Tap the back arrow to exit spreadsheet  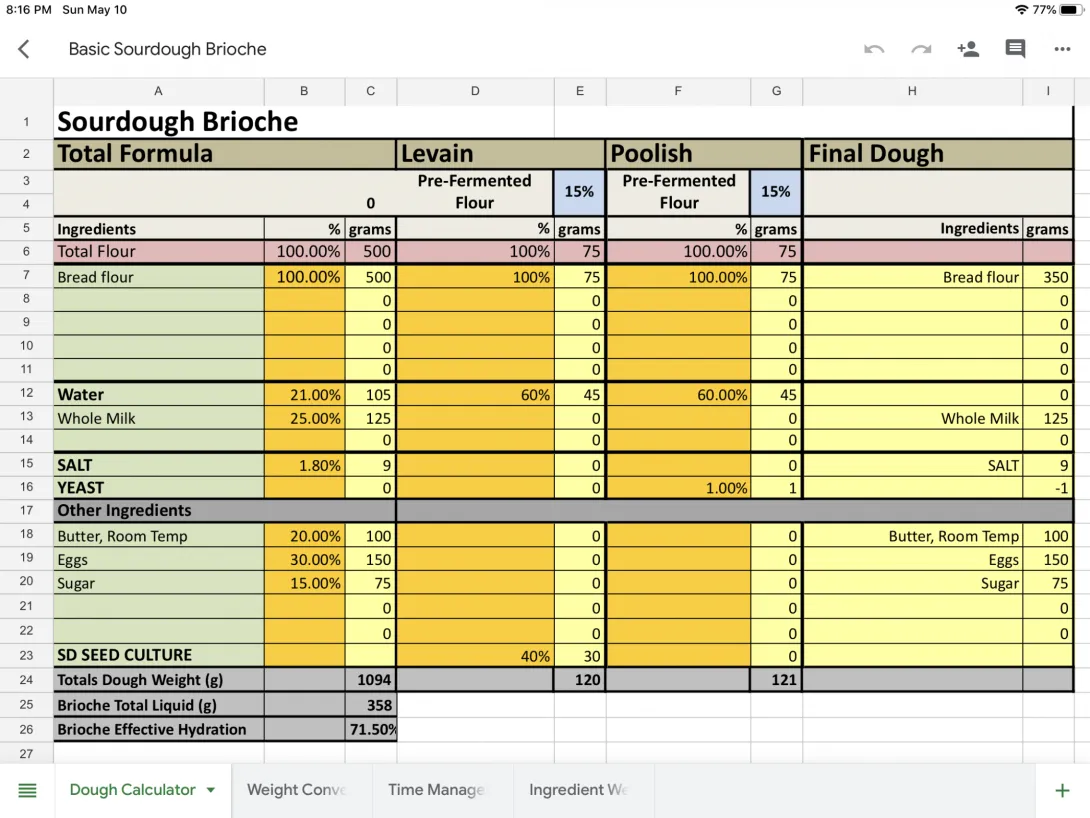coord(24,49)
